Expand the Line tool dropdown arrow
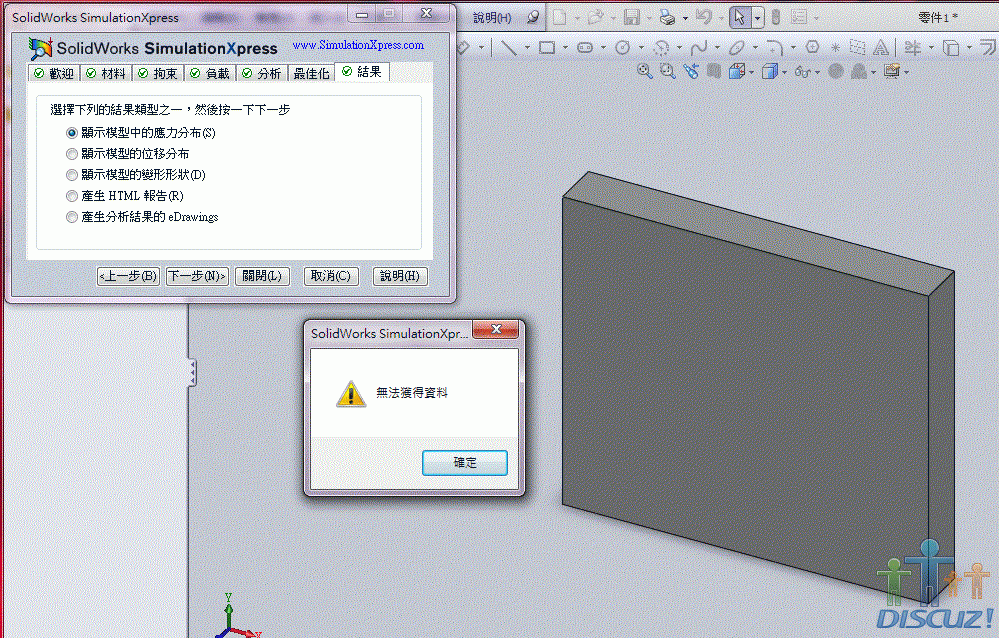 (x=527, y=48)
